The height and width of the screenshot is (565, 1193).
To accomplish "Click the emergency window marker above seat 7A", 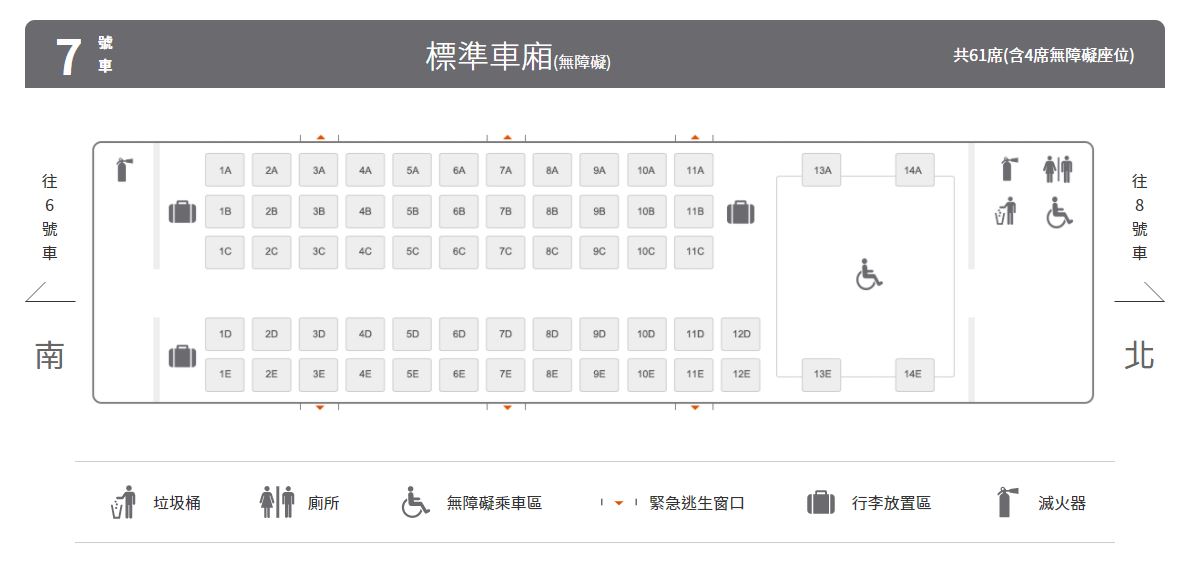I will click(x=507, y=137).
